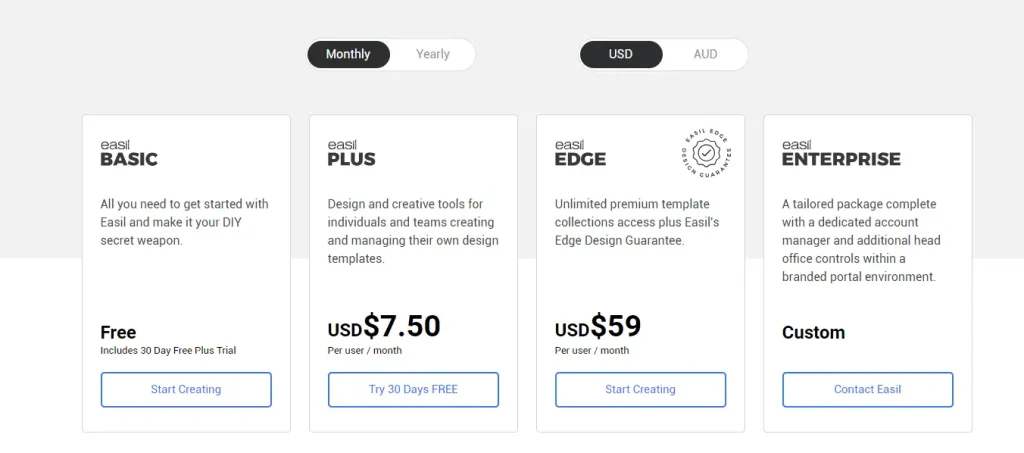Click the Easil Basic logo
The height and width of the screenshot is (453, 1024).
point(129,153)
